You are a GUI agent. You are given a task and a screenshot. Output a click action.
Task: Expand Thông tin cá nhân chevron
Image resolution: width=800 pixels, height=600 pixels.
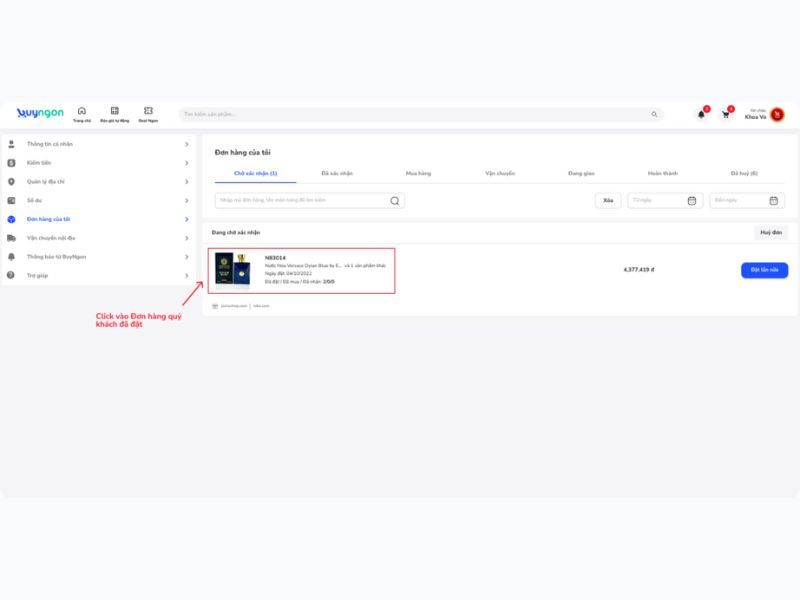(187, 144)
